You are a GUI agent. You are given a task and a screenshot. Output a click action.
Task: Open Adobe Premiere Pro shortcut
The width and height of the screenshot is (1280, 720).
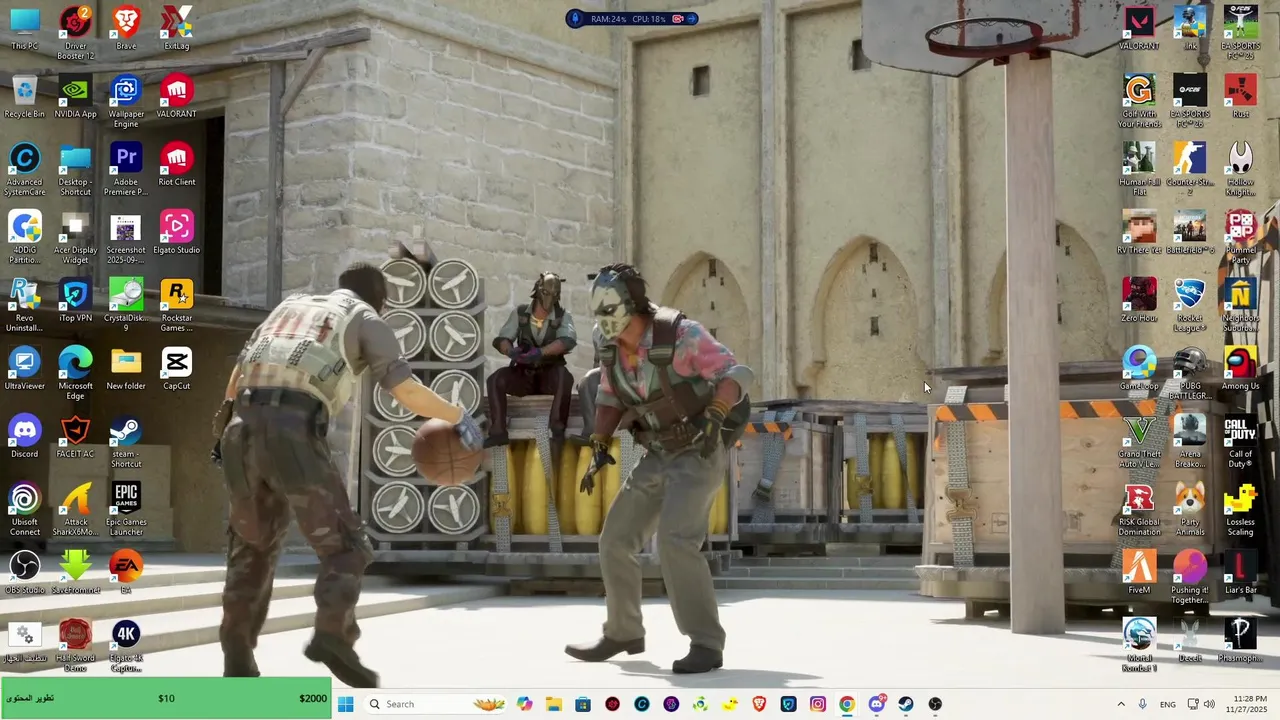[126, 168]
